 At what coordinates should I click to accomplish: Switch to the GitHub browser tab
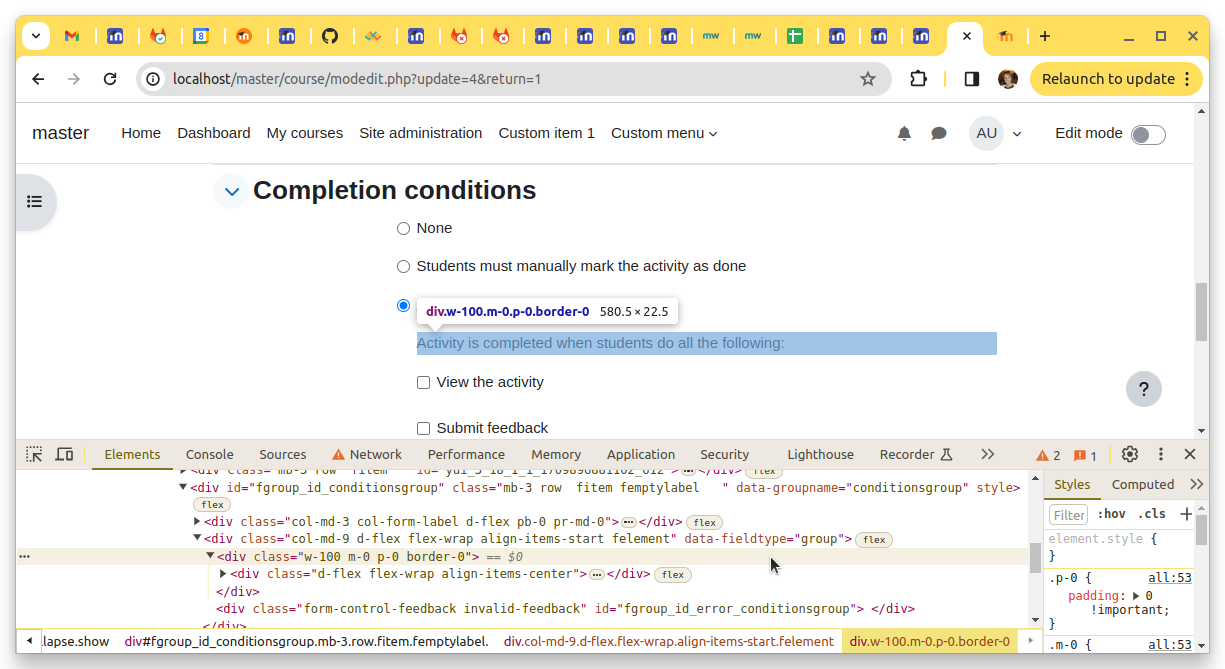click(330, 36)
